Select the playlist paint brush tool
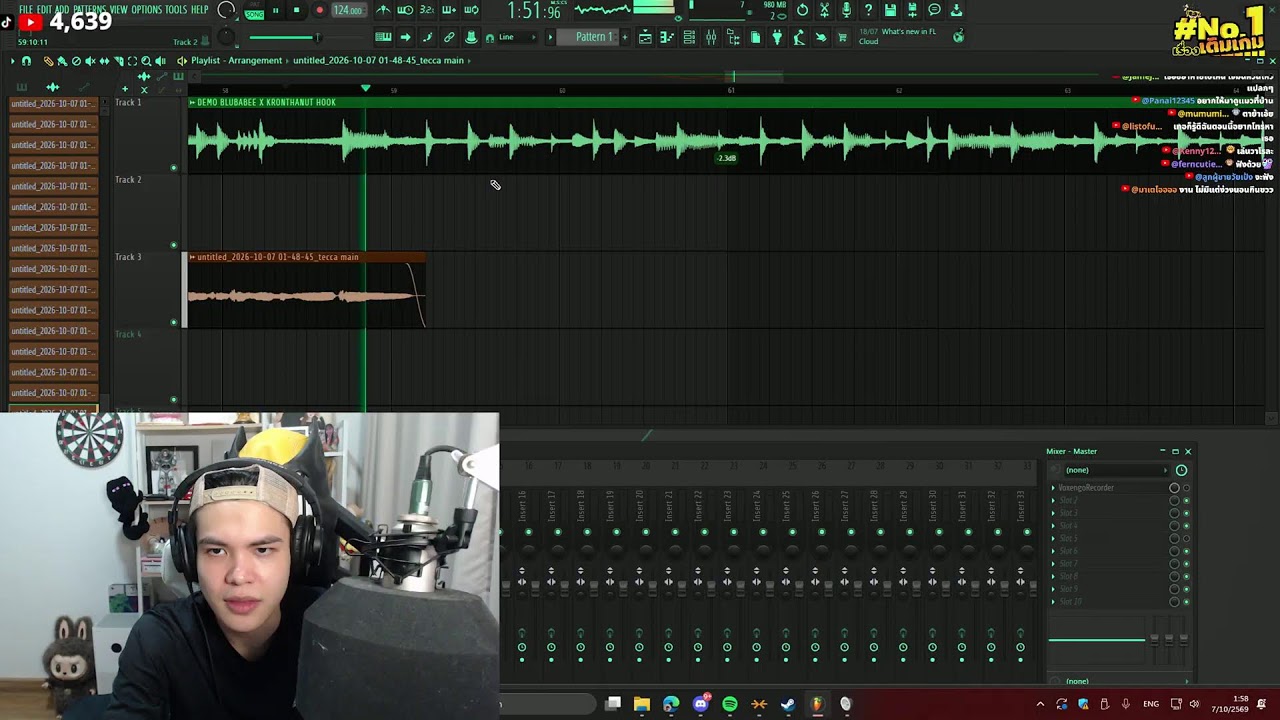The width and height of the screenshot is (1280, 720). pyautogui.click(x=62, y=61)
